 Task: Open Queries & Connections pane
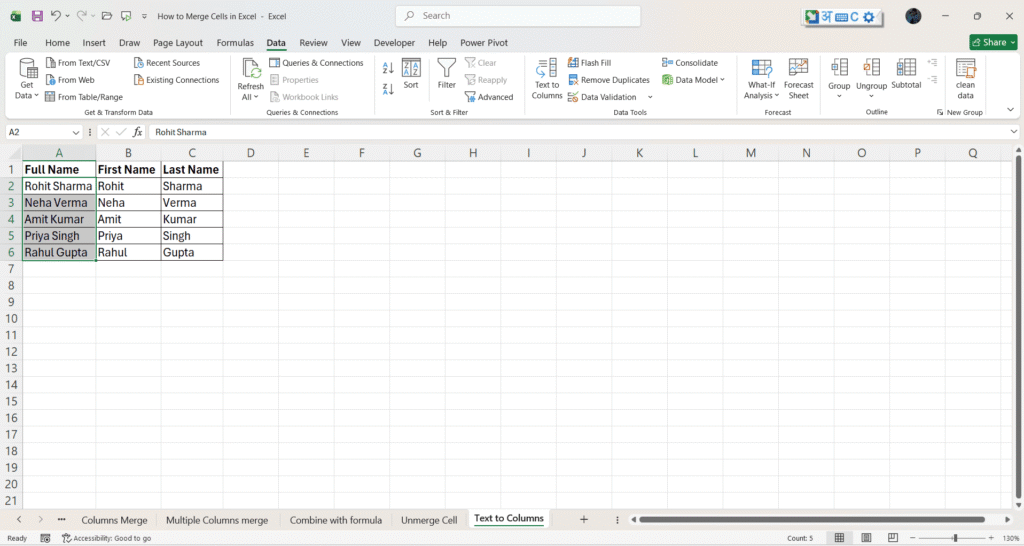[x=316, y=63]
